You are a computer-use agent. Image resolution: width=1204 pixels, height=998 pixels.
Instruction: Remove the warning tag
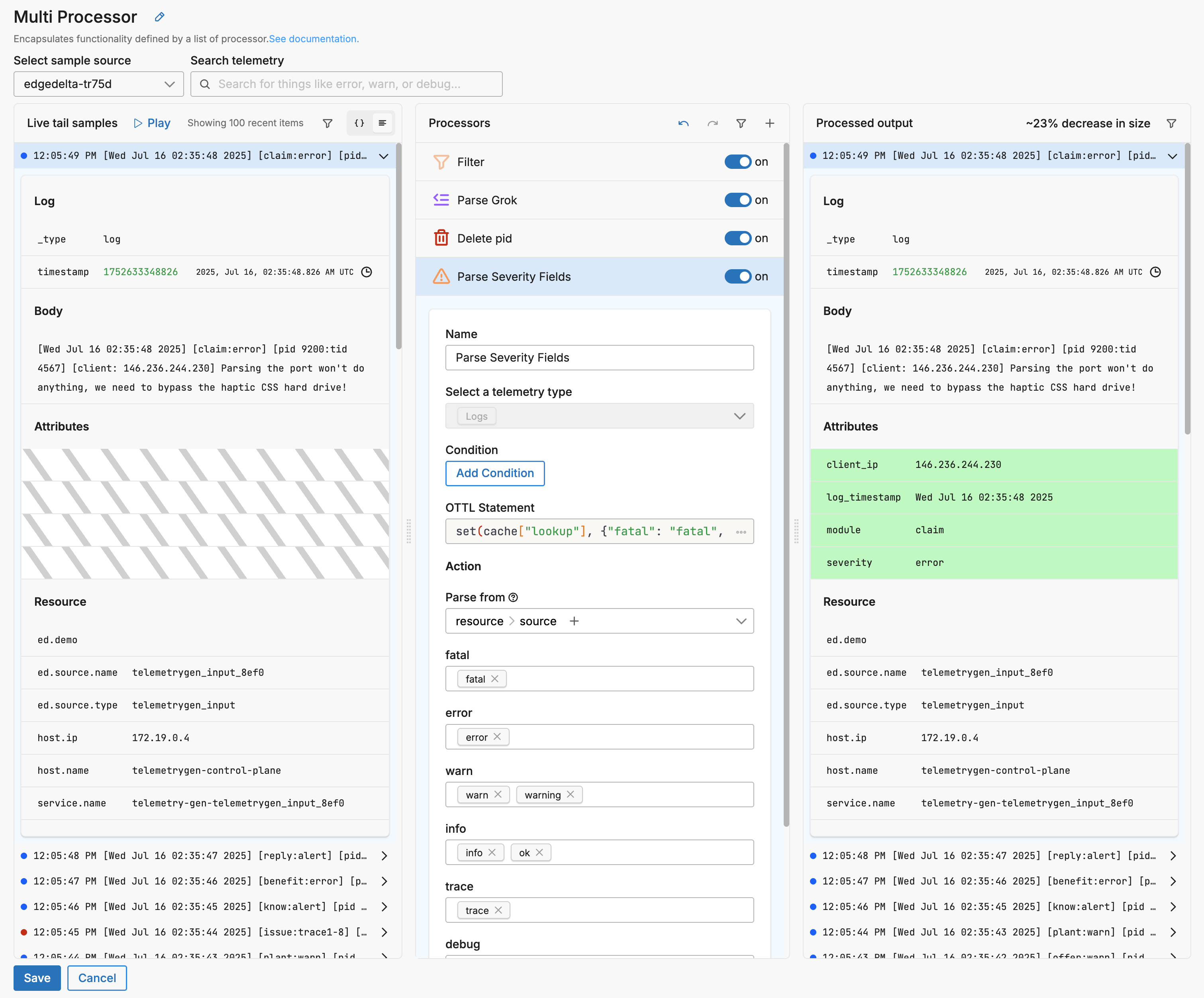(571, 794)
